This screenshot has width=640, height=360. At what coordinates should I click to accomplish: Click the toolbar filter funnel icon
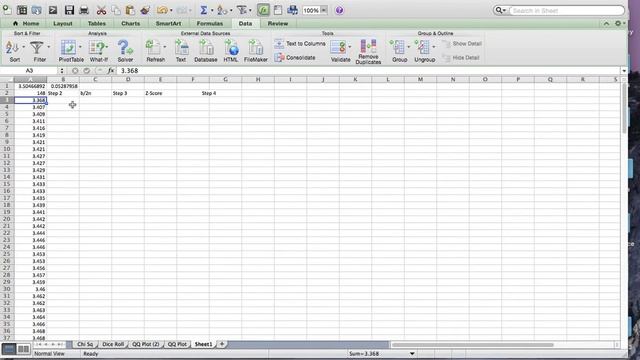[242, 10]
